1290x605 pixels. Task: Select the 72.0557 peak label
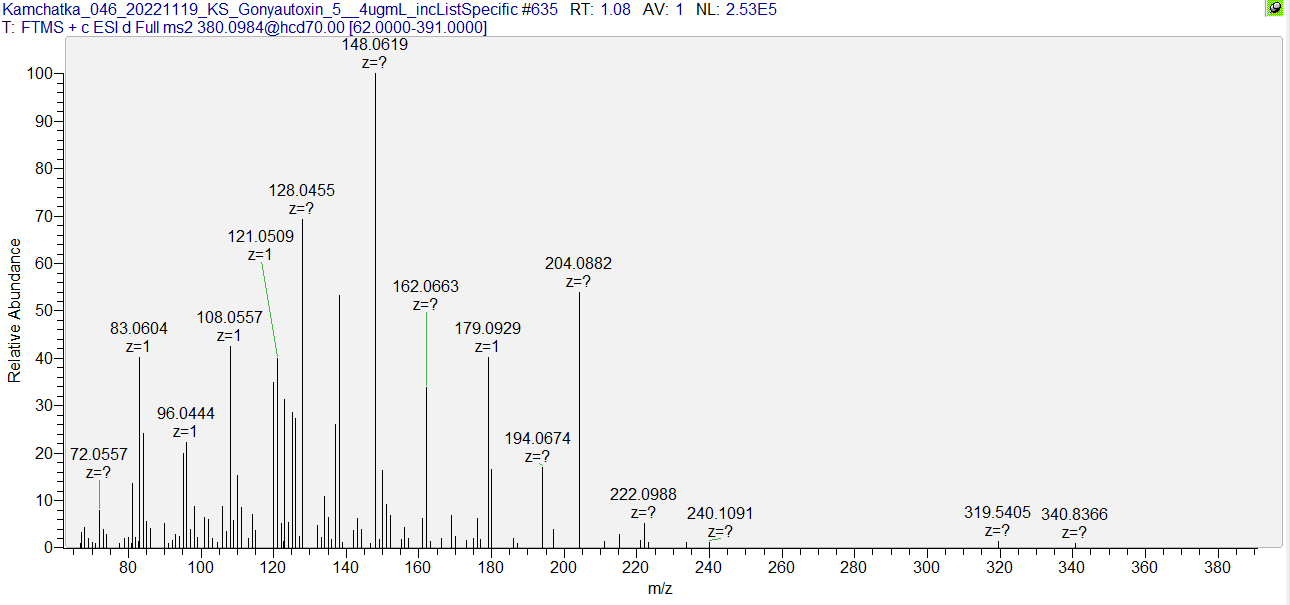(x=98, y=455)
